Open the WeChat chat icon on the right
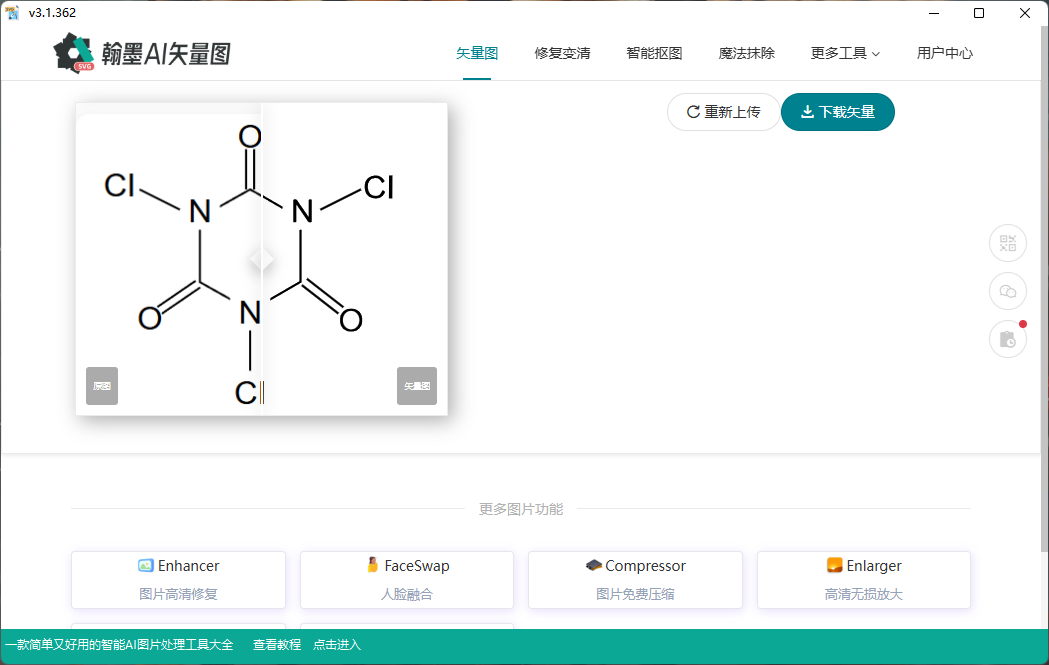The image size is (1049, 665). pyautogui.click(x=1007, y=291)
